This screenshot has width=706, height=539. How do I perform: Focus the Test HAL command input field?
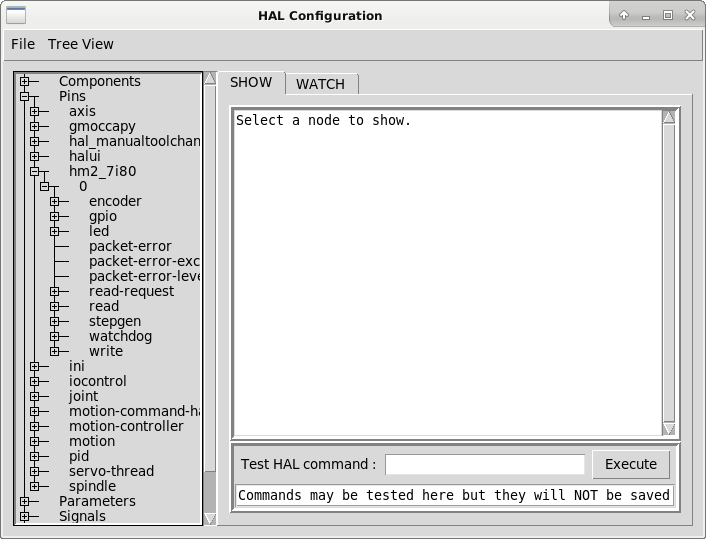pyautogui.click(x=485, y=464)
